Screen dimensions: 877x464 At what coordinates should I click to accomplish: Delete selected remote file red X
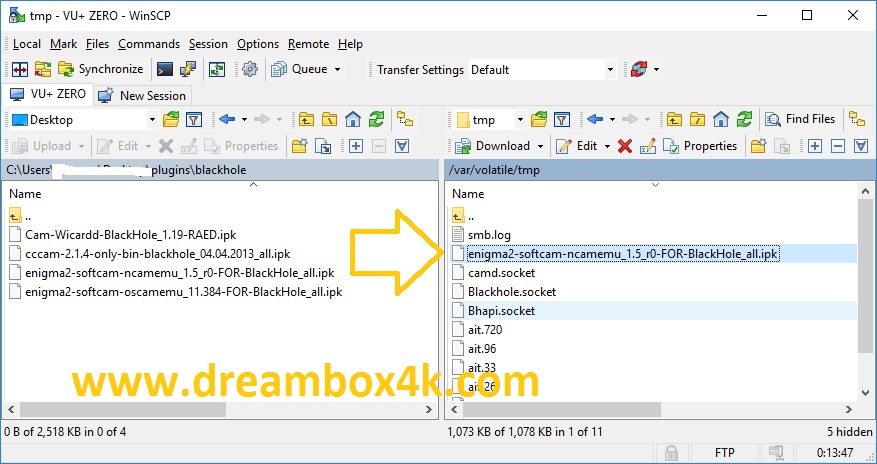point(625,146)
